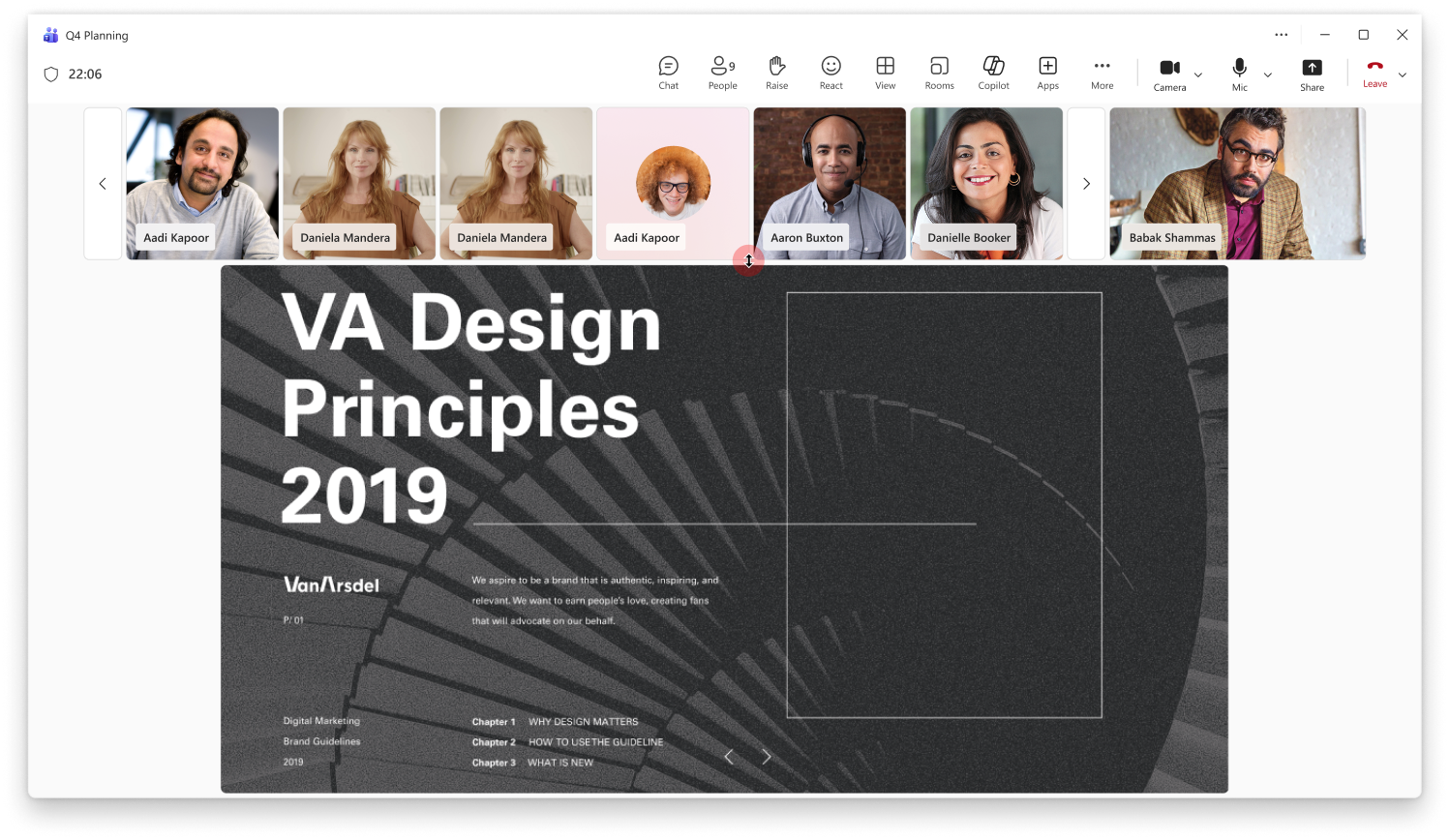Mute the Mic
1450x840 pixels.
click(1239, 73)
